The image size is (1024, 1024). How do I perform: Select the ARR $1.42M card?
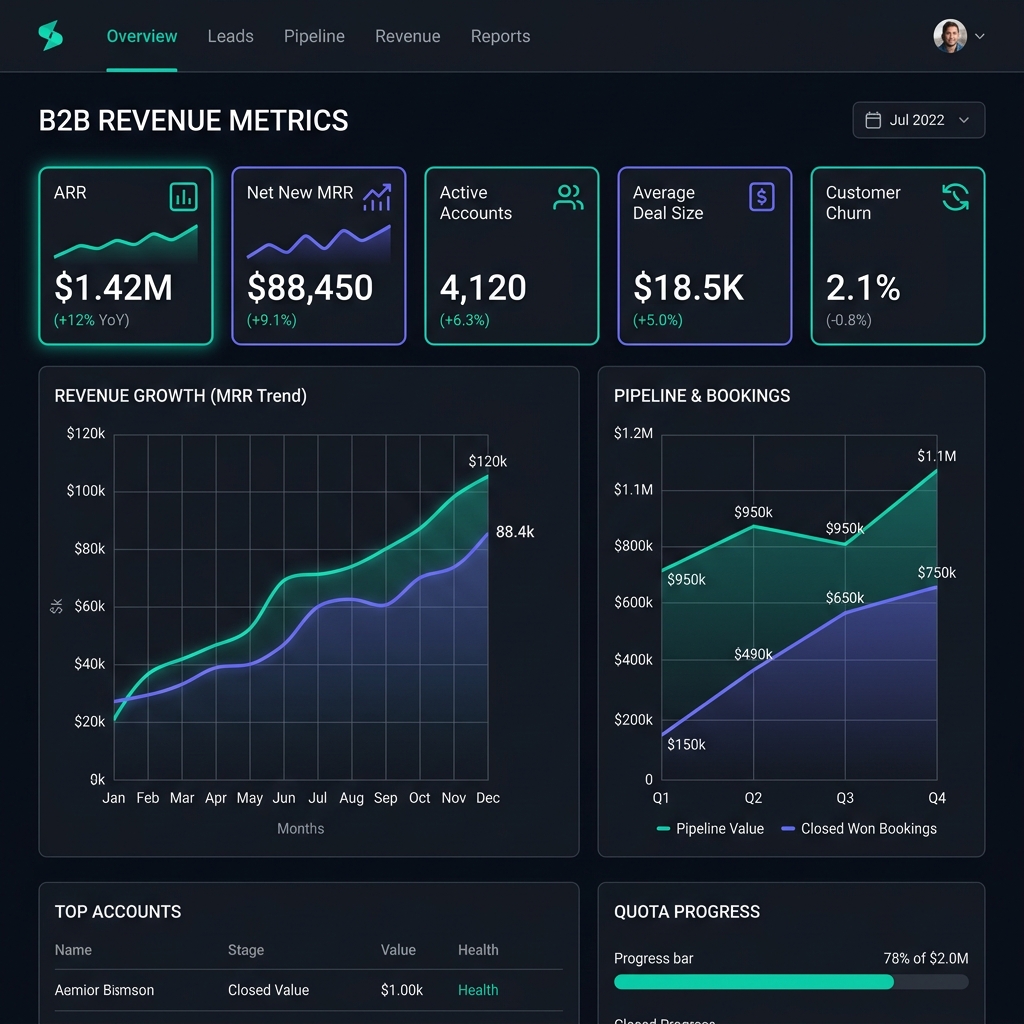pyautogui.click(x=126, y=256)
